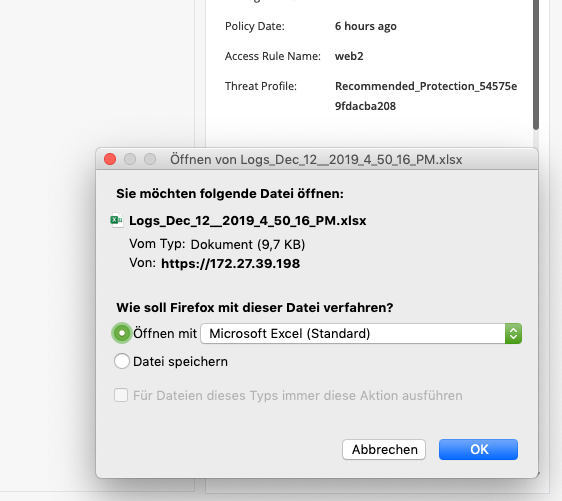
Task: Confirm with the OK button
Action: [478, 449]
